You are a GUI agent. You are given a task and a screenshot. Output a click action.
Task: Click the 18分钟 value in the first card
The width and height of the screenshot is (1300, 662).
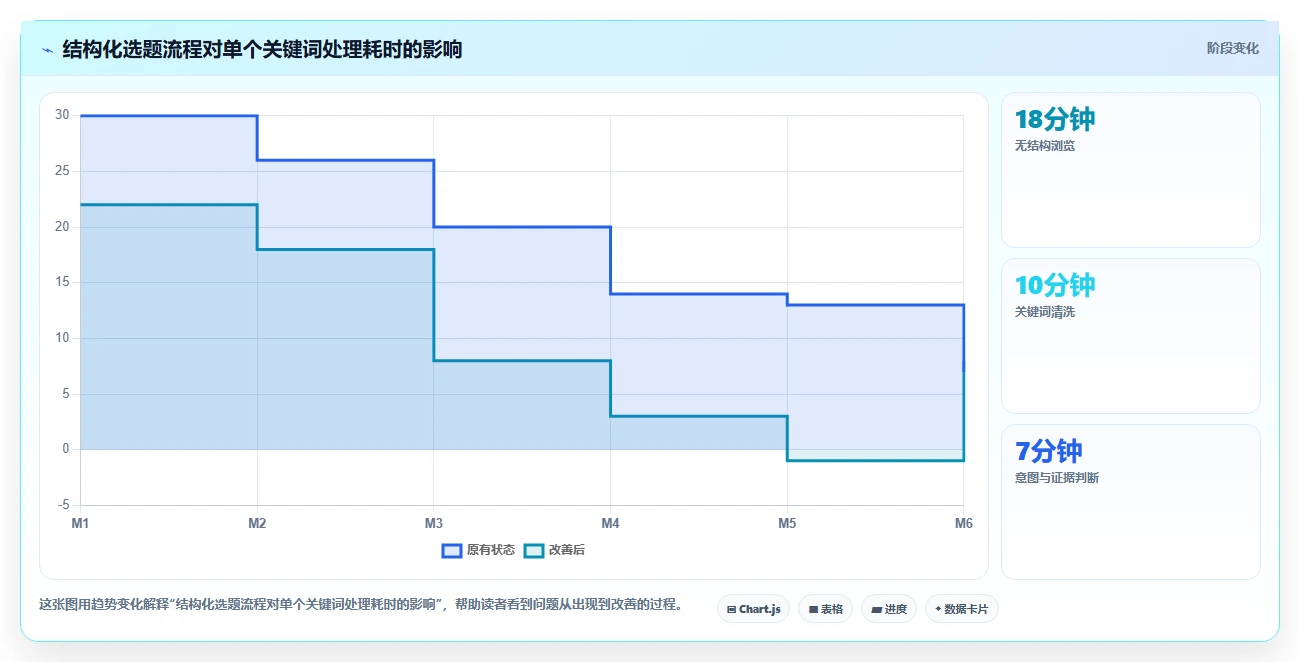click(x=1055, y=120)
